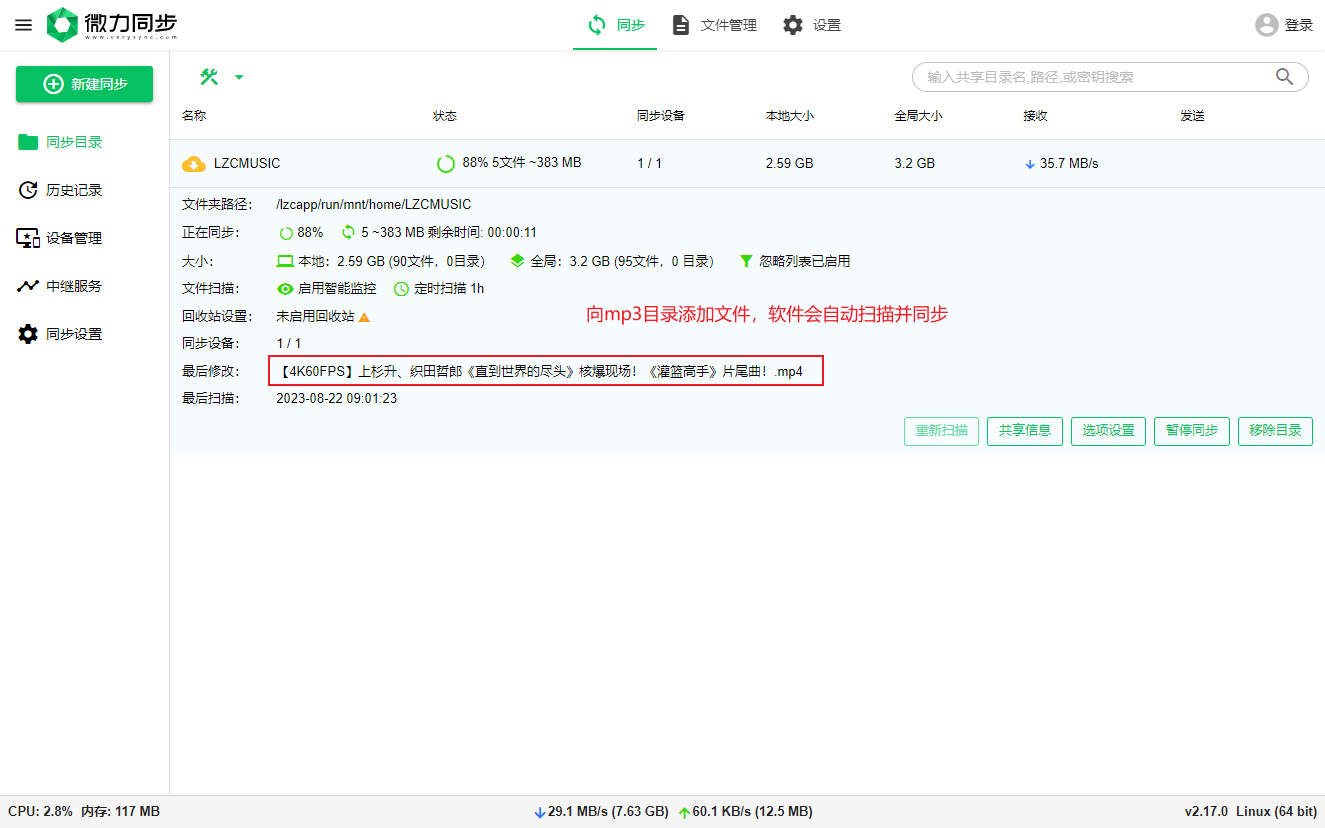The height and width of the screenshot is (828, 1325).
Task: Click the 暂停同步 button
Action: 1192,431
